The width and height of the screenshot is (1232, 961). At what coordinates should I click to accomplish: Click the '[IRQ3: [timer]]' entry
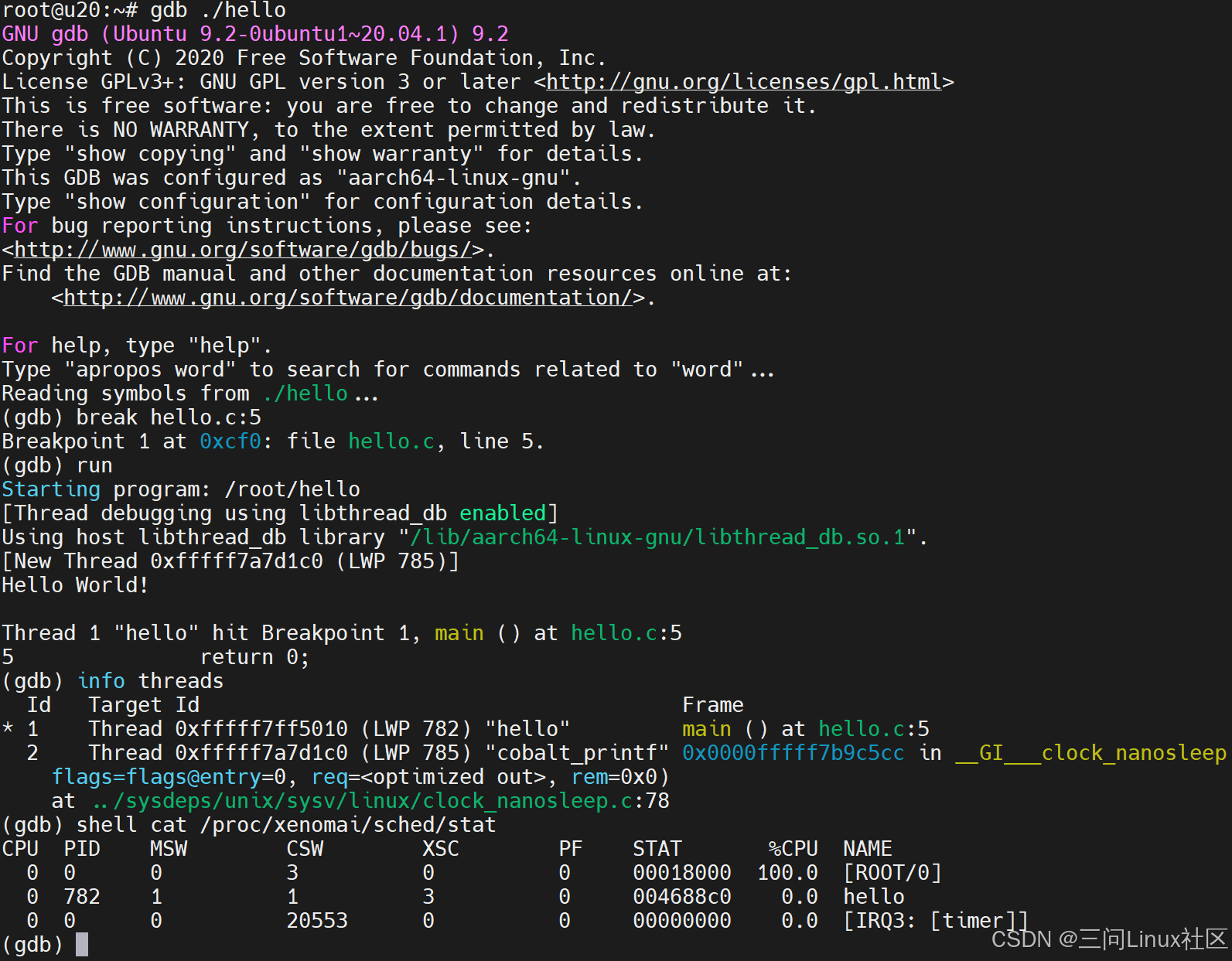(936, 921)
